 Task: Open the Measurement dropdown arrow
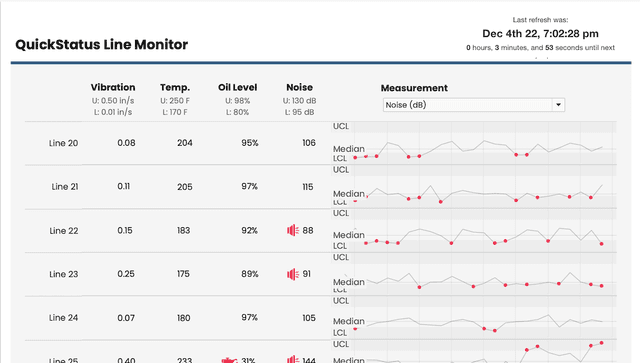[x=558, y=105]
